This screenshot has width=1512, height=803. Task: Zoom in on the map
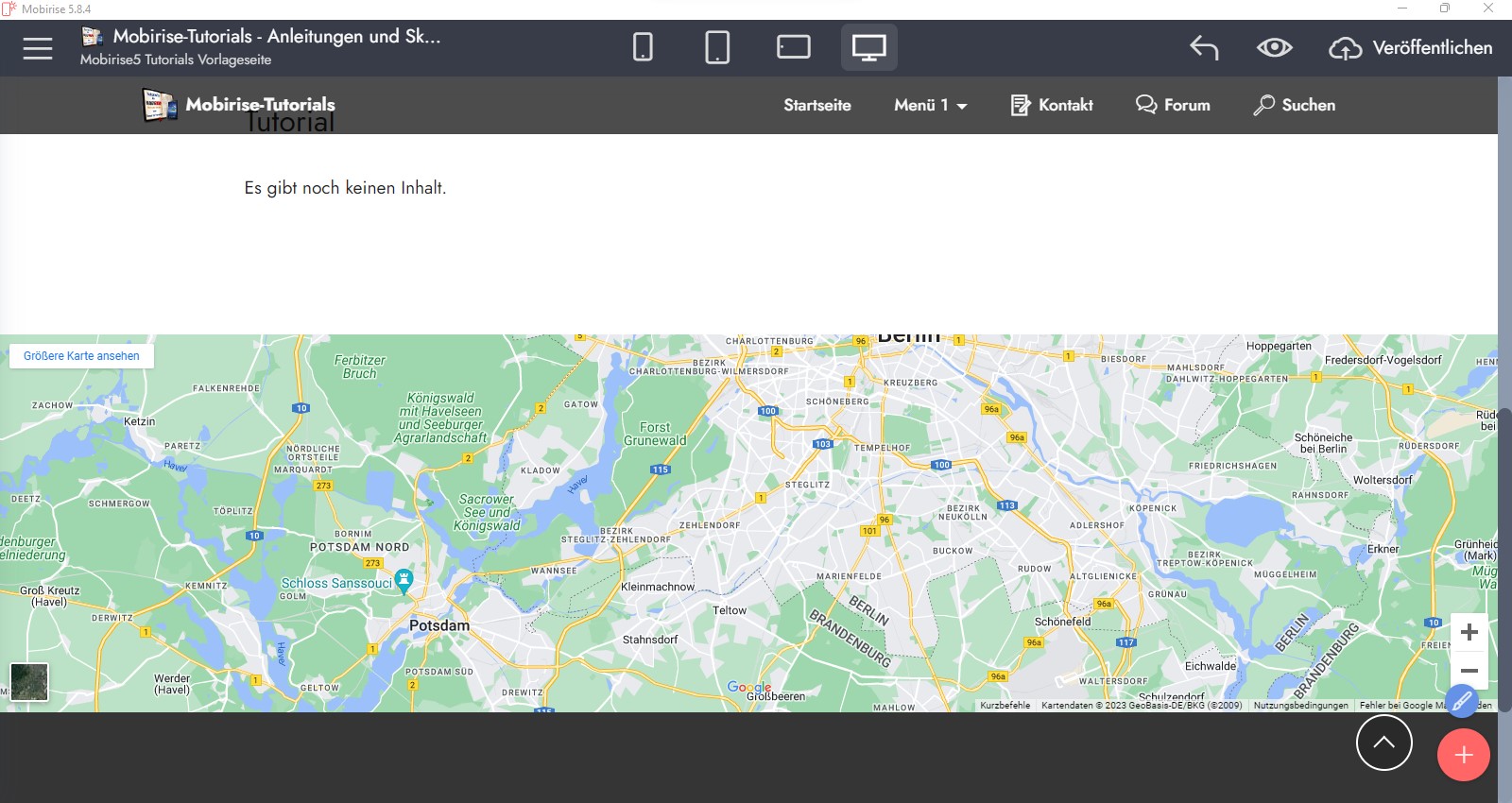click(1469, 632)
